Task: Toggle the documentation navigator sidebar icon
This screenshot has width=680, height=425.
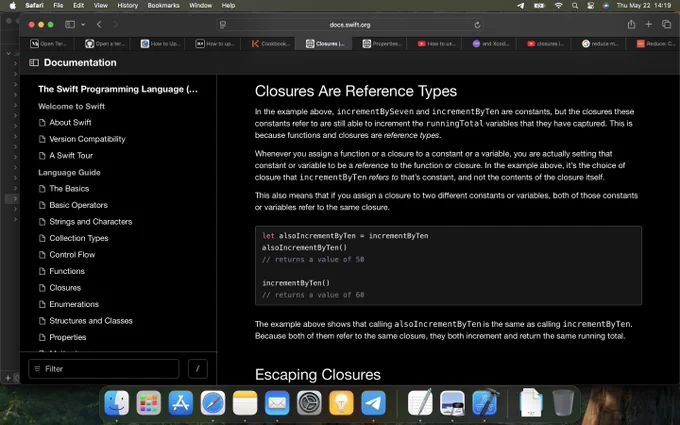Action: pos(34,62)
